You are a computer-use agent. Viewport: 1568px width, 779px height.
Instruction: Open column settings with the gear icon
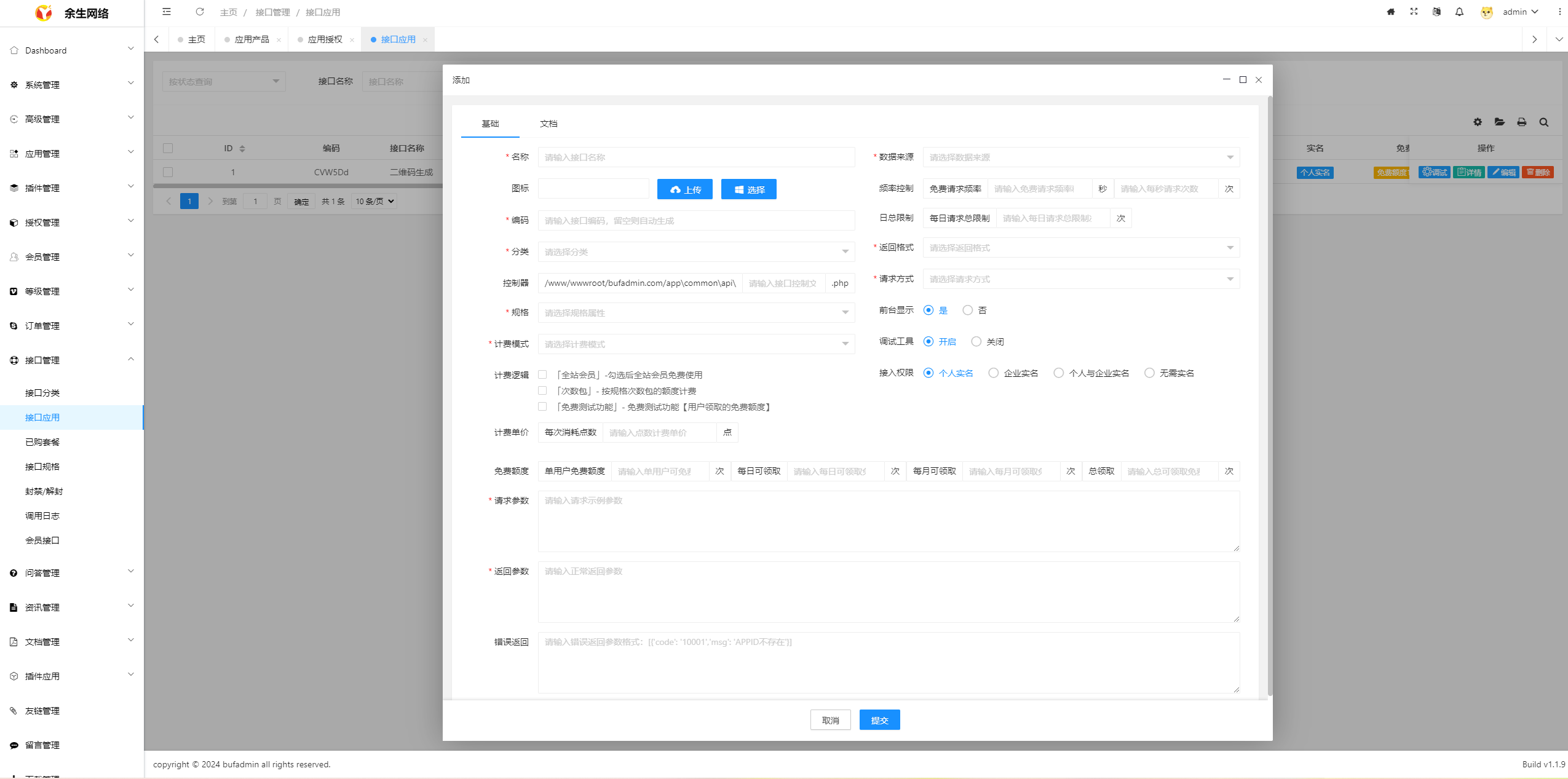point(1478,122)
